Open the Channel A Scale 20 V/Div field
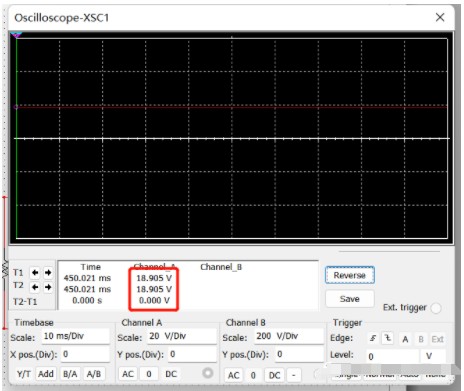This screenshot has height=391, width=464. click(x=182, y=336)
